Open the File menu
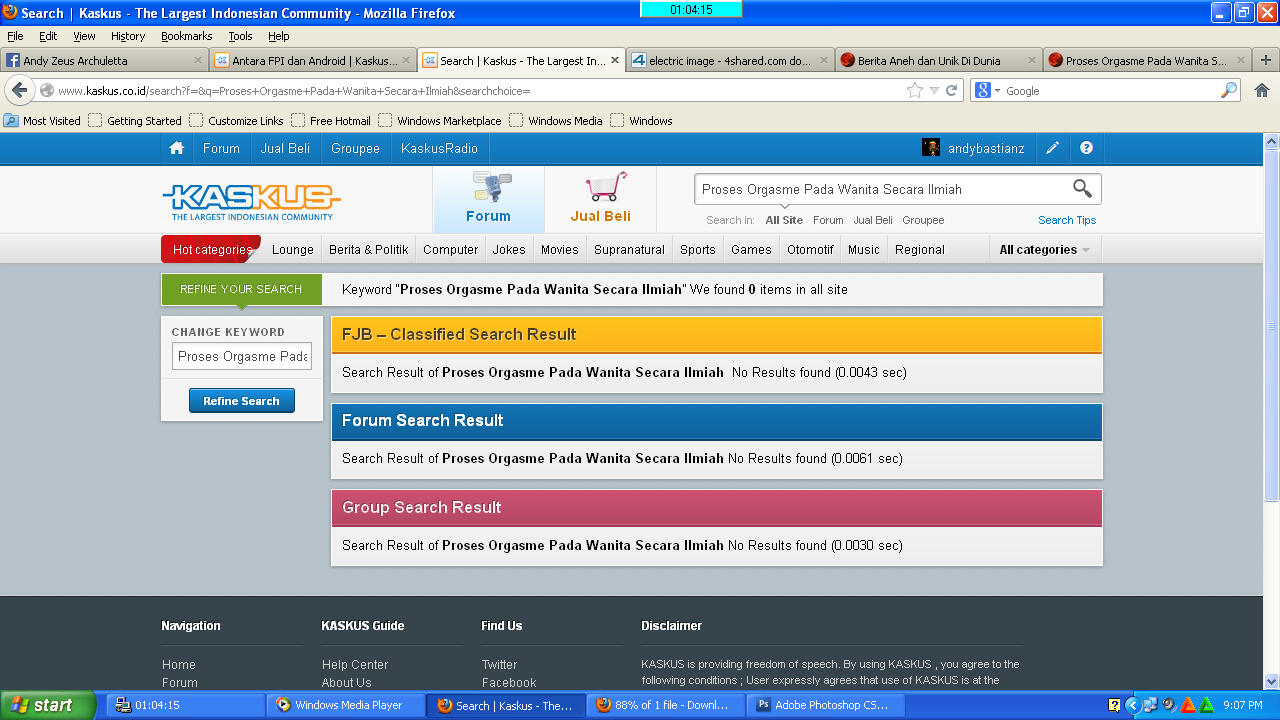Image resolution: width=1280 pixels, height=720 pixels. click(15, 36)
